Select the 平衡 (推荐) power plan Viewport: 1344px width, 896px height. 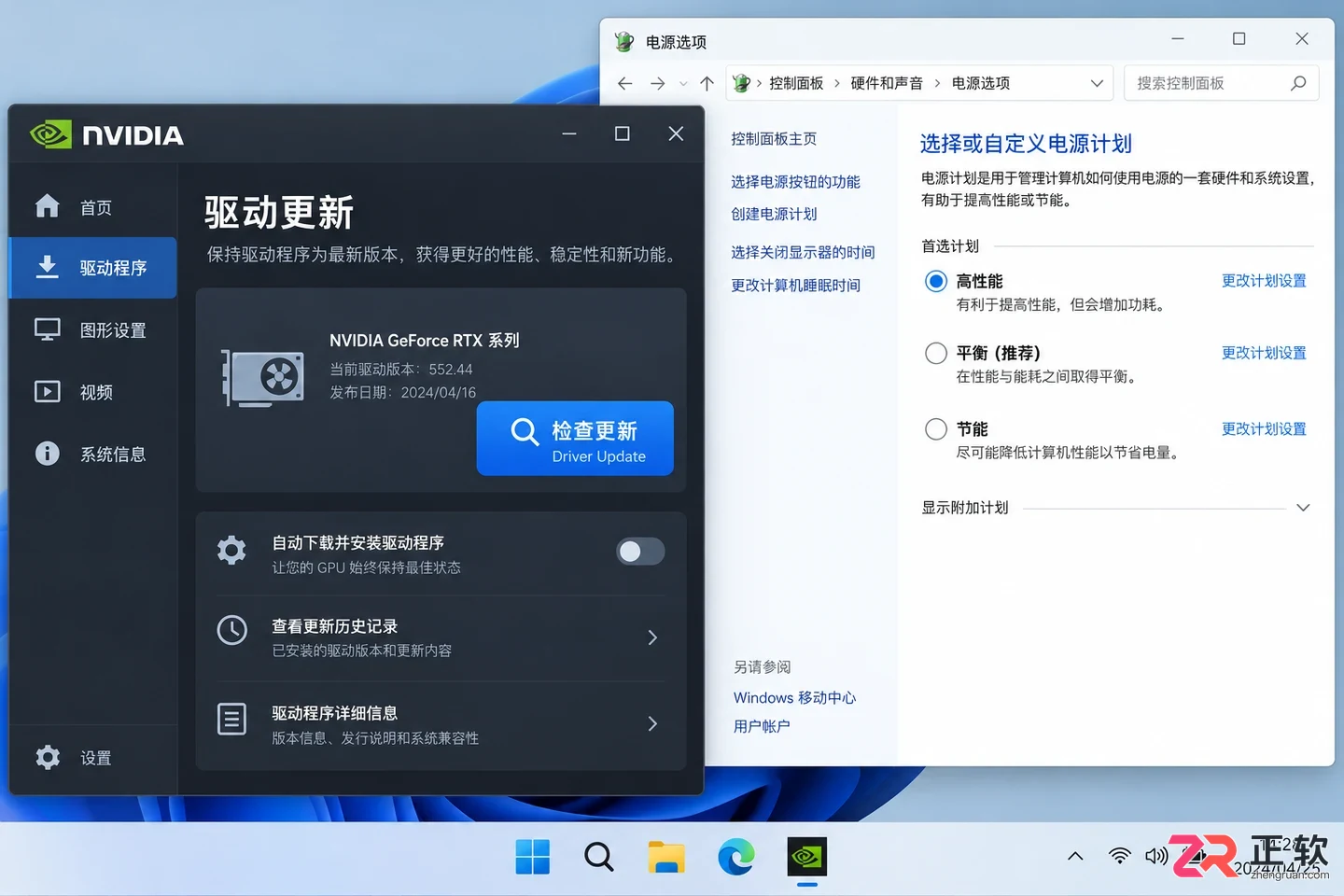pyautogui.click(x=936, y=353)
